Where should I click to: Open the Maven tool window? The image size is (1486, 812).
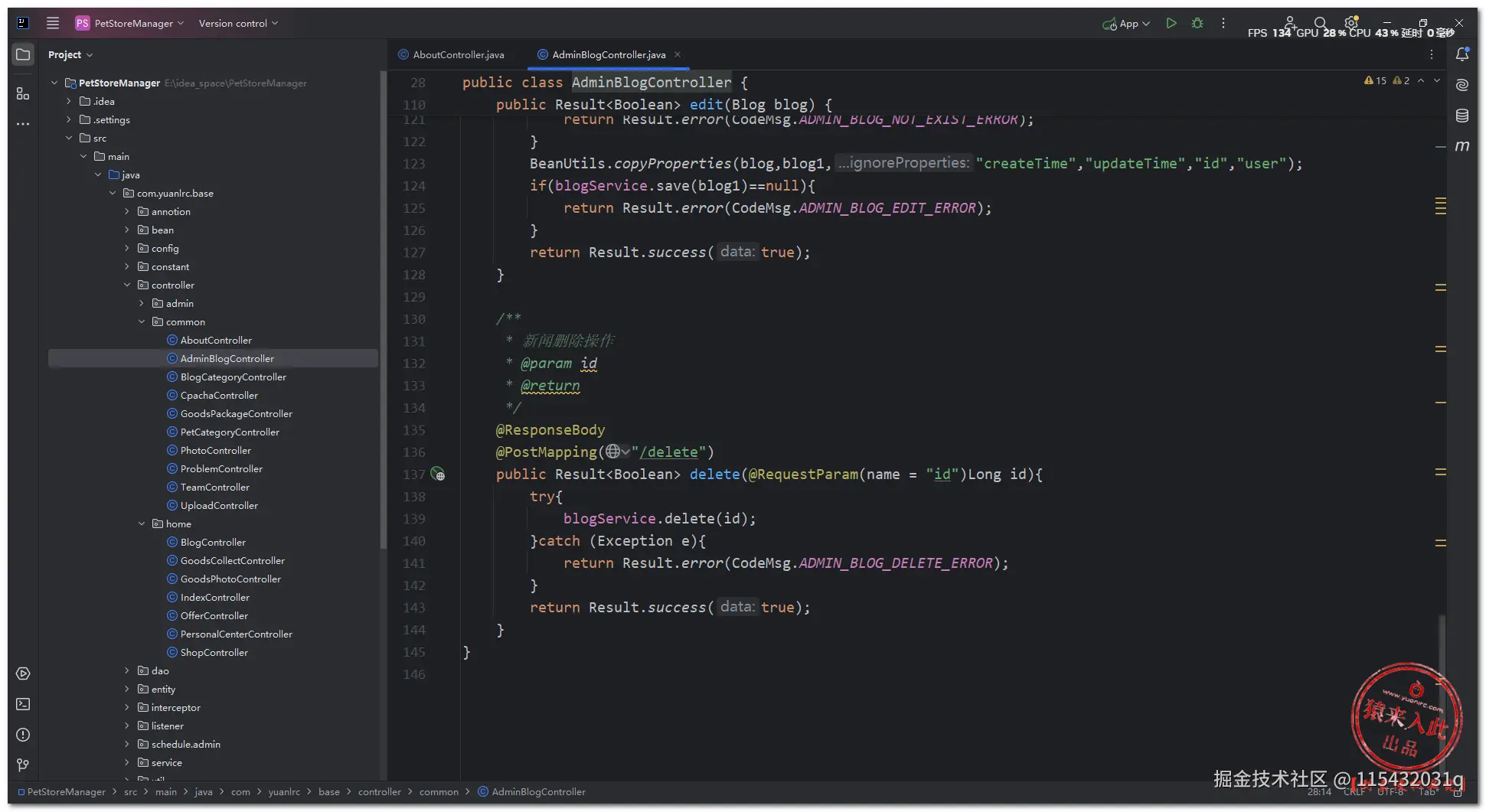coord(1462,145)
